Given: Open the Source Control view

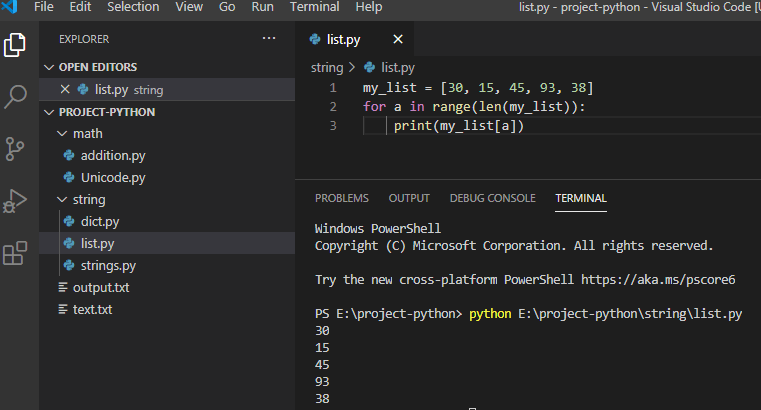Looking at the screenshot, I should [15, 148].
